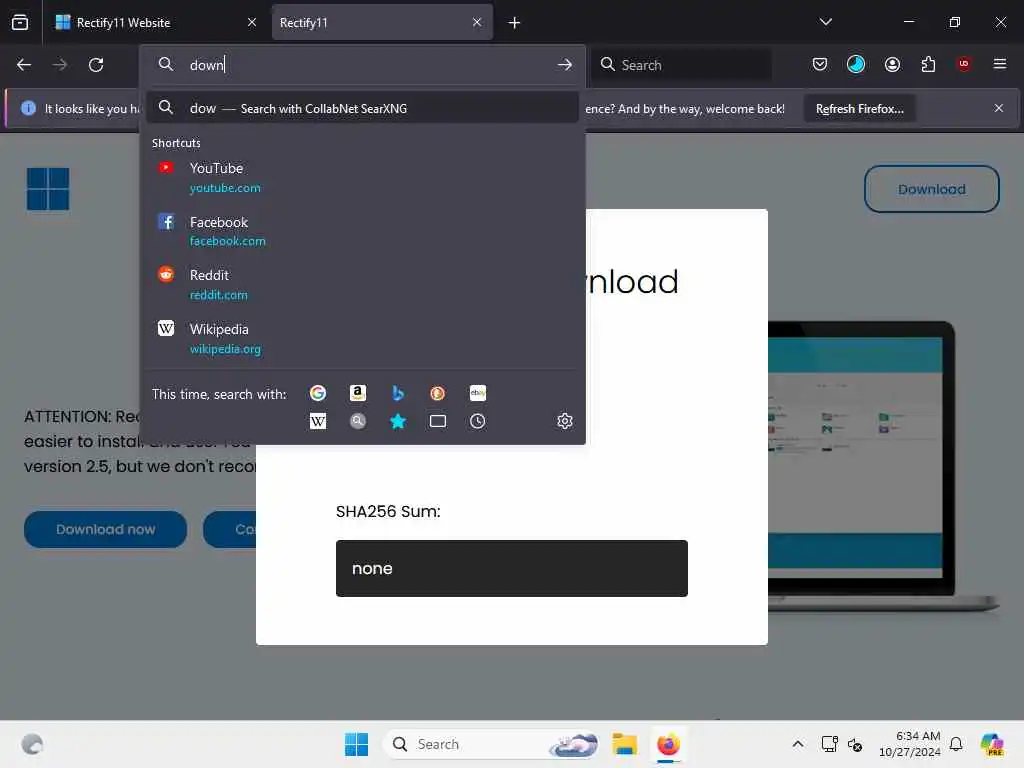Viewport: 1024px width, 768px height.
Task: Open a new tab
Action: click(514, 23)
